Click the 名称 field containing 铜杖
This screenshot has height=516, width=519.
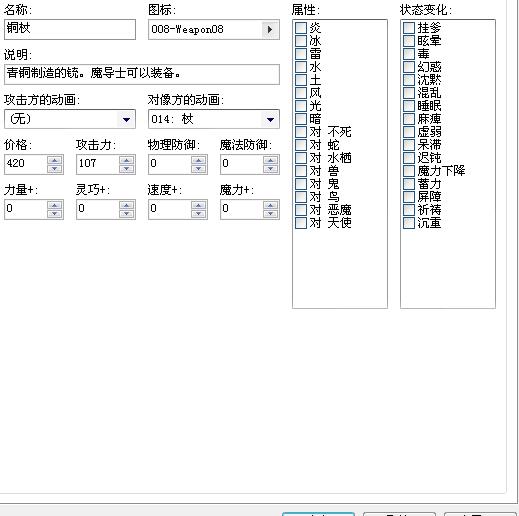70,29
